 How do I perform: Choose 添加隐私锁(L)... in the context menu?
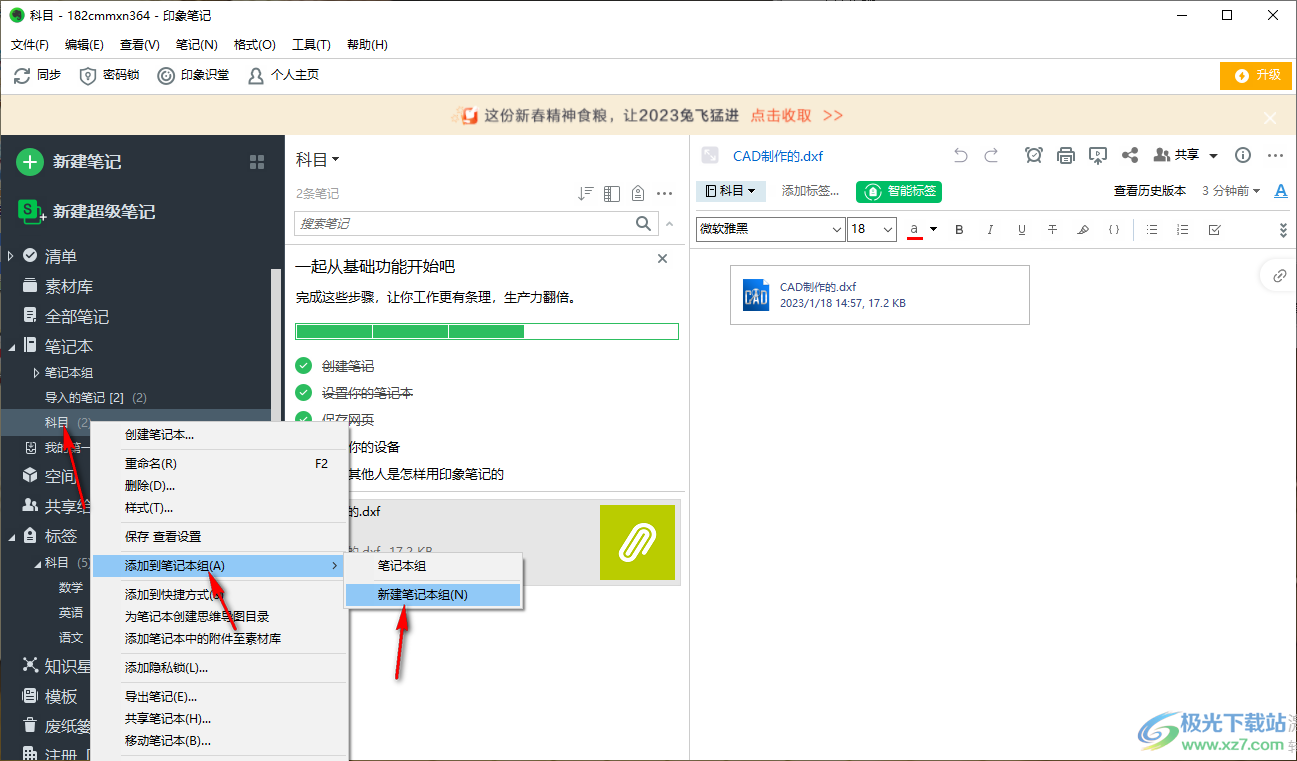(166, 668)
